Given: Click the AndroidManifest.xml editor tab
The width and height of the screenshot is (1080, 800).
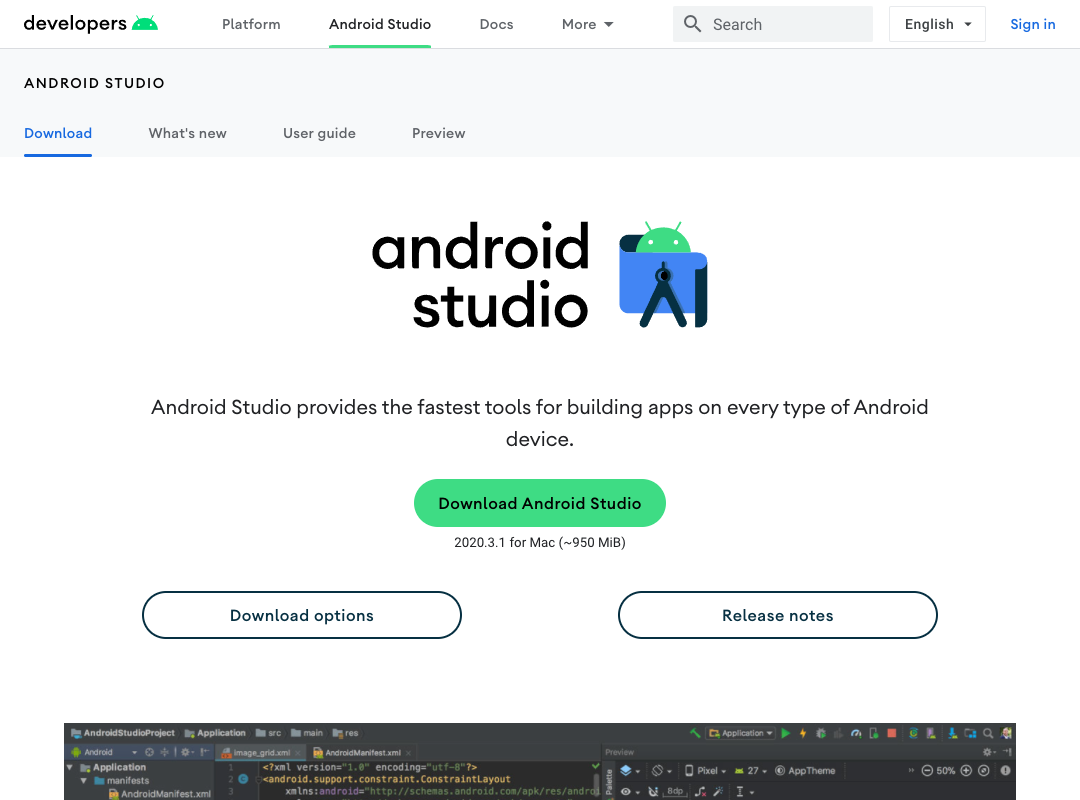Looking at the screenshot, I should tap(362, 752).
